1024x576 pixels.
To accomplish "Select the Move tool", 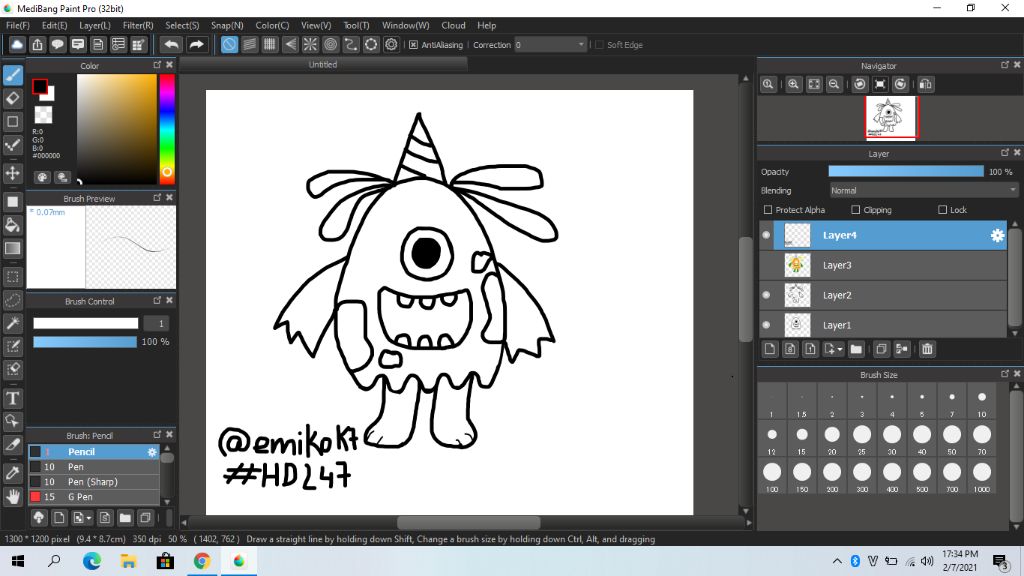I will click(x=12, y=173).
